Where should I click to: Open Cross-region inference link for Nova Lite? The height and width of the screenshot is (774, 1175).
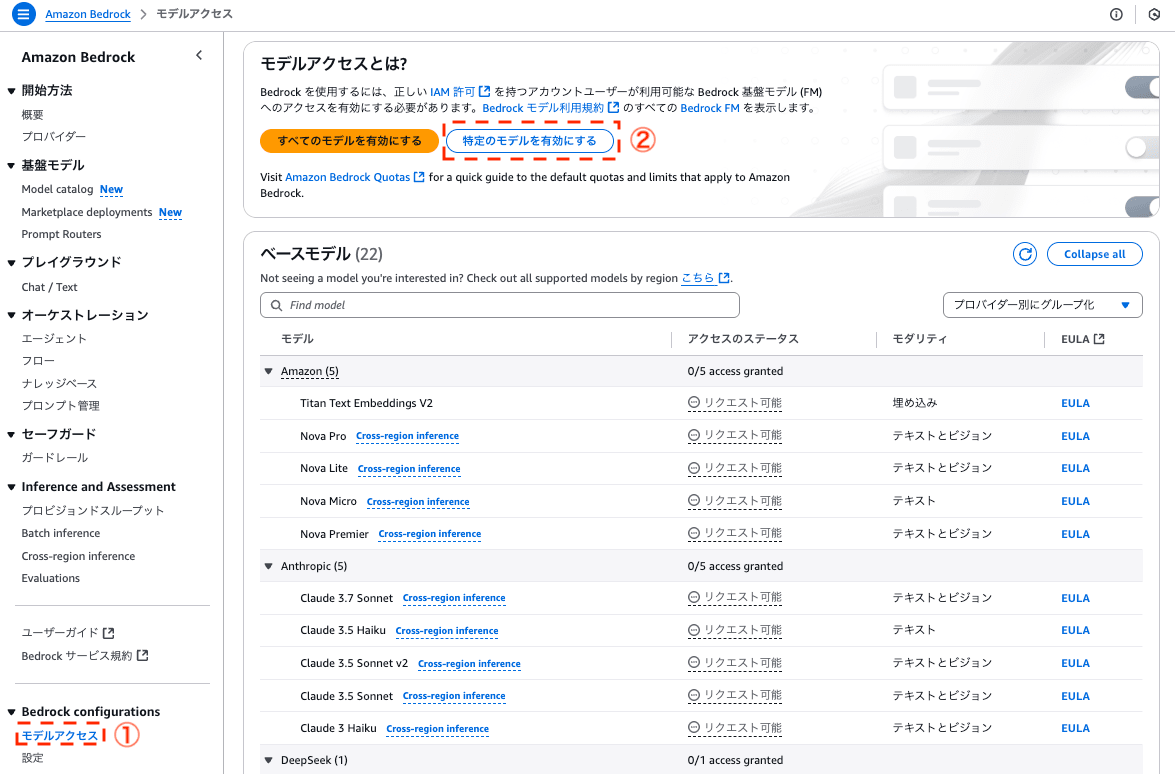click(x=409, y=468)
